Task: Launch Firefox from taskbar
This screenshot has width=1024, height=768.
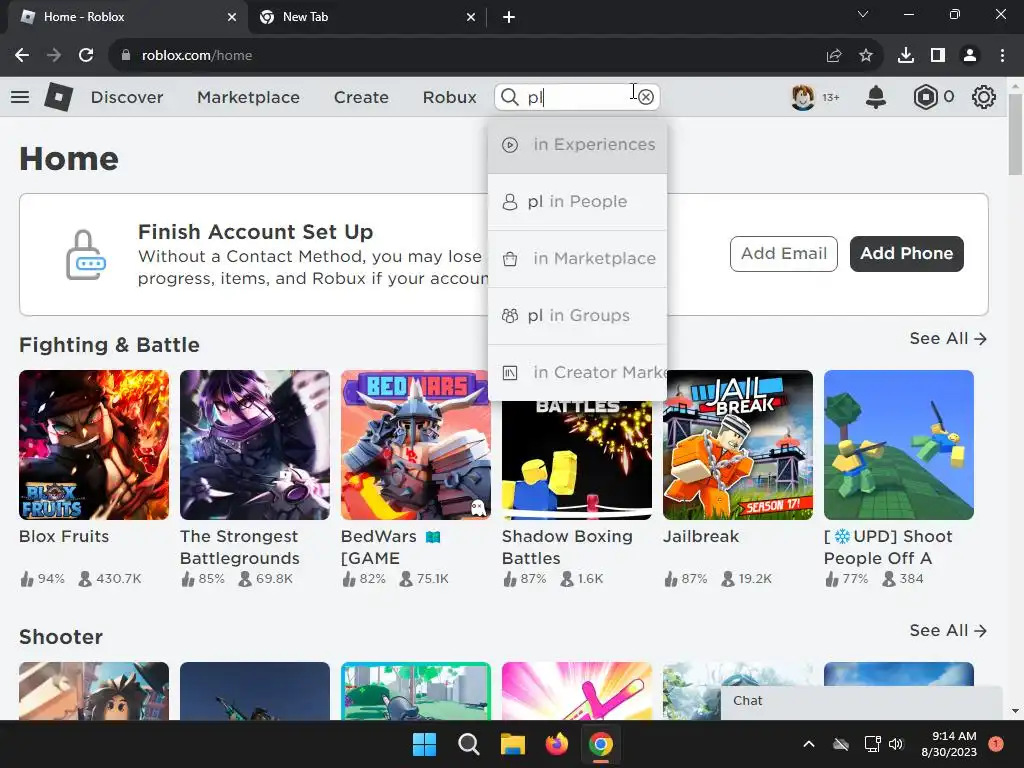Action: point(556,744)
